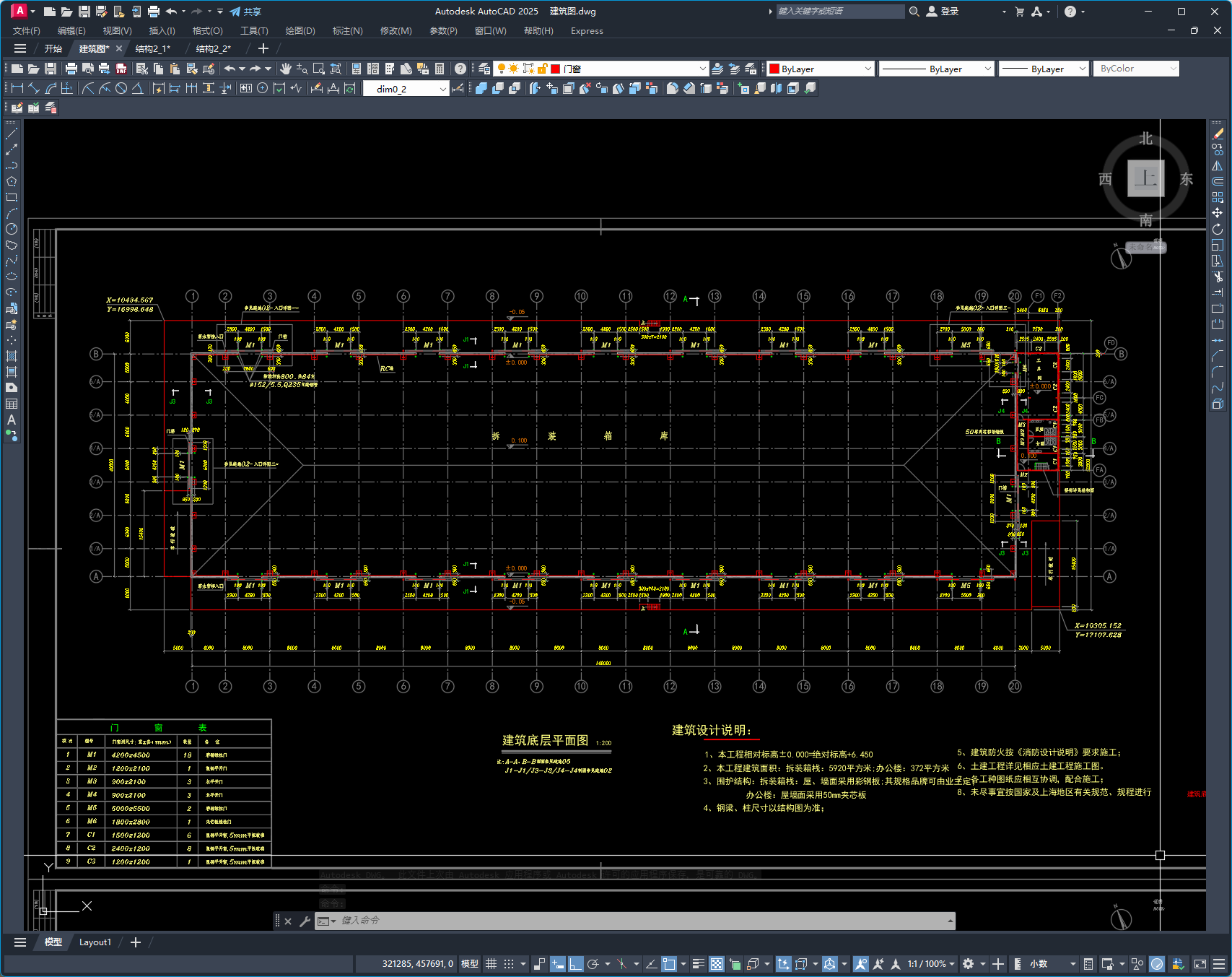Image resolution: width=1232 pixels, height=977 pixels.
Task: Open the 标注(N) menu
Action: click(x=348, y=31)
